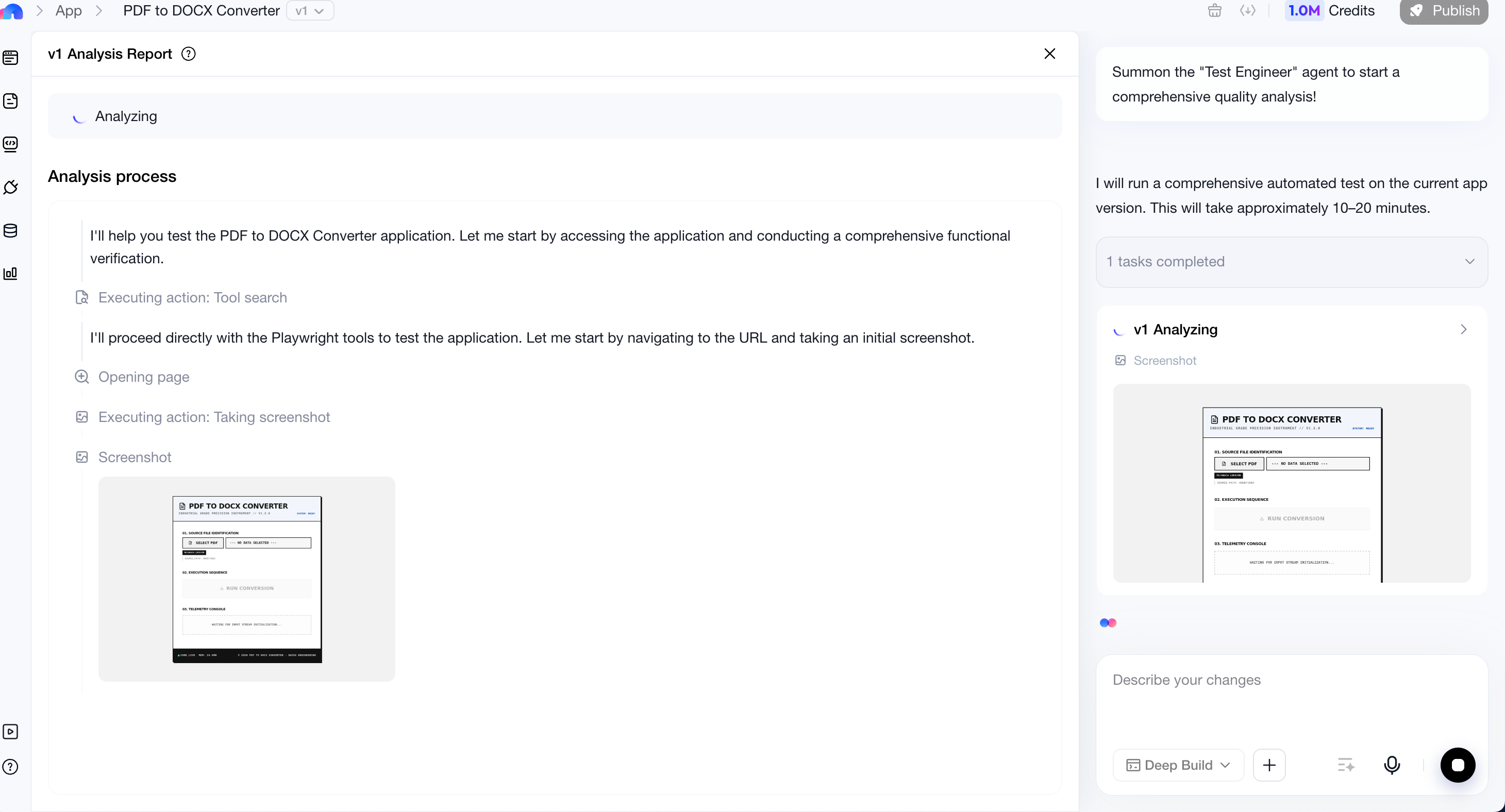This screenshot has width=1505, height=812.
Task: Click PDF to DOCX Converter breadcrumb title
Action: [201, 10]
